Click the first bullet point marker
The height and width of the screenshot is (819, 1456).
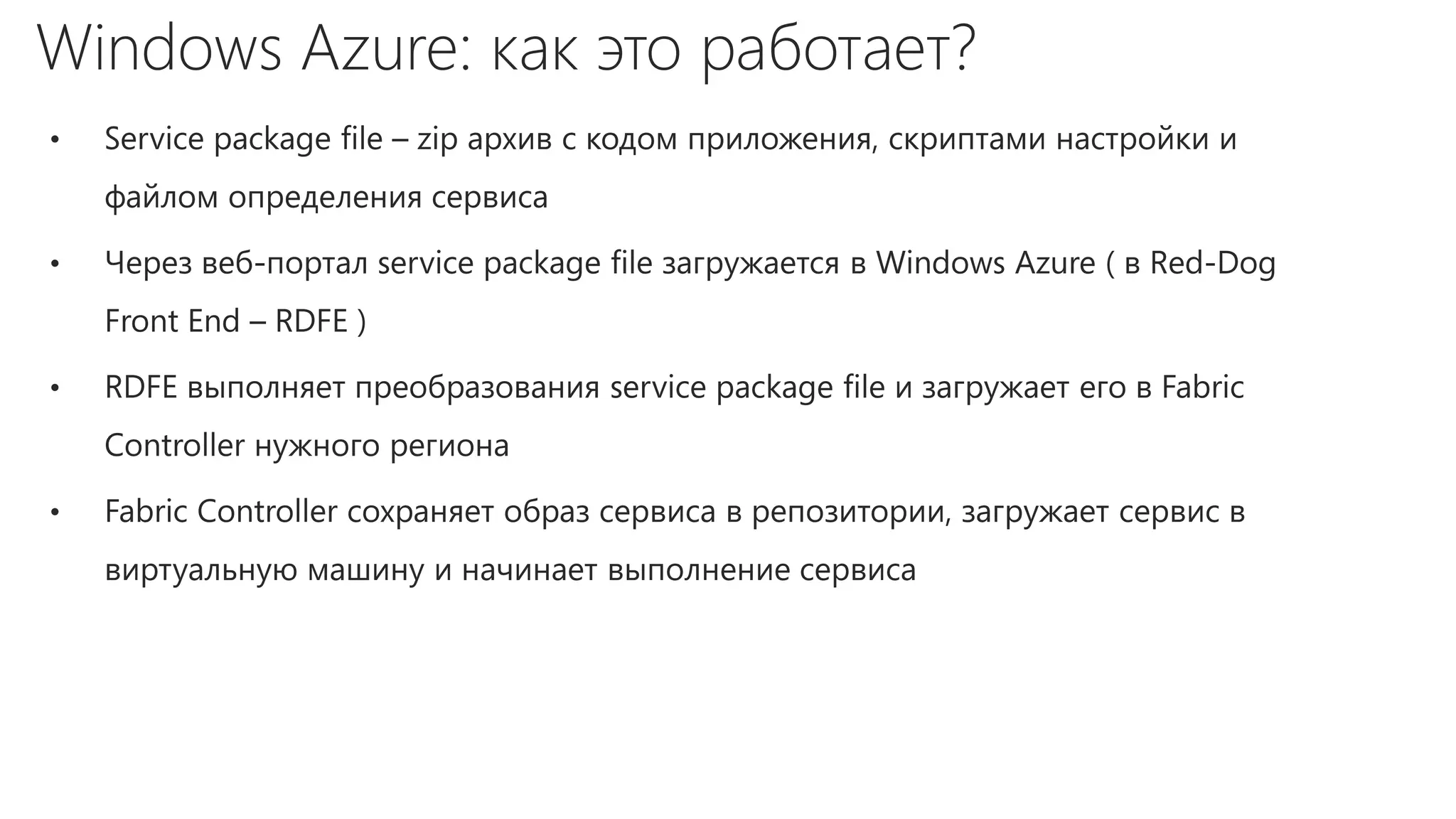tap(55, 140)
